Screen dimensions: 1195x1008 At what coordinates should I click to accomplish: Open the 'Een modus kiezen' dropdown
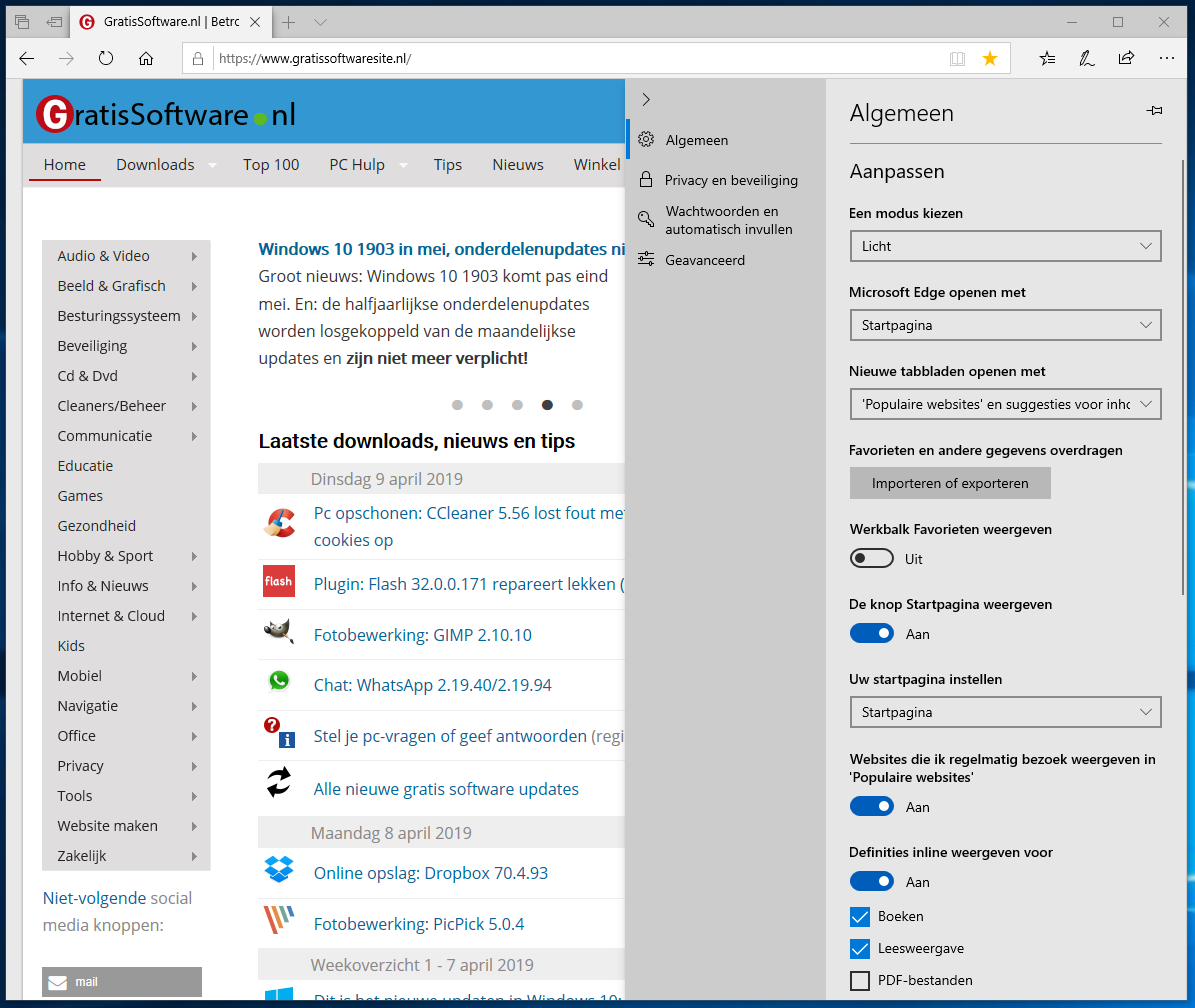(1005, 246)
